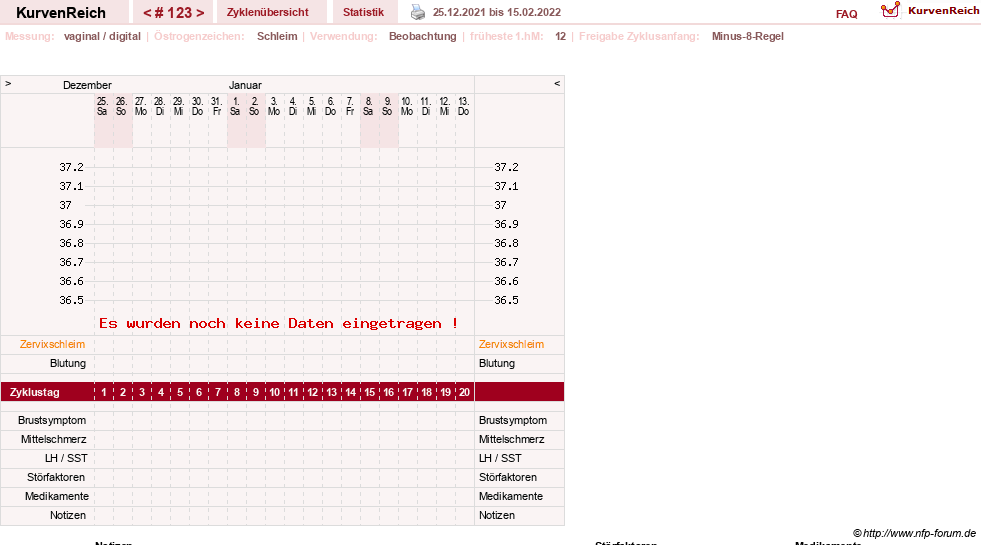The height and width of the screenshot is (545, 981).
Task: Click the date range 25.12.2021 bis 15.02.2022
Action: (497, 12)
